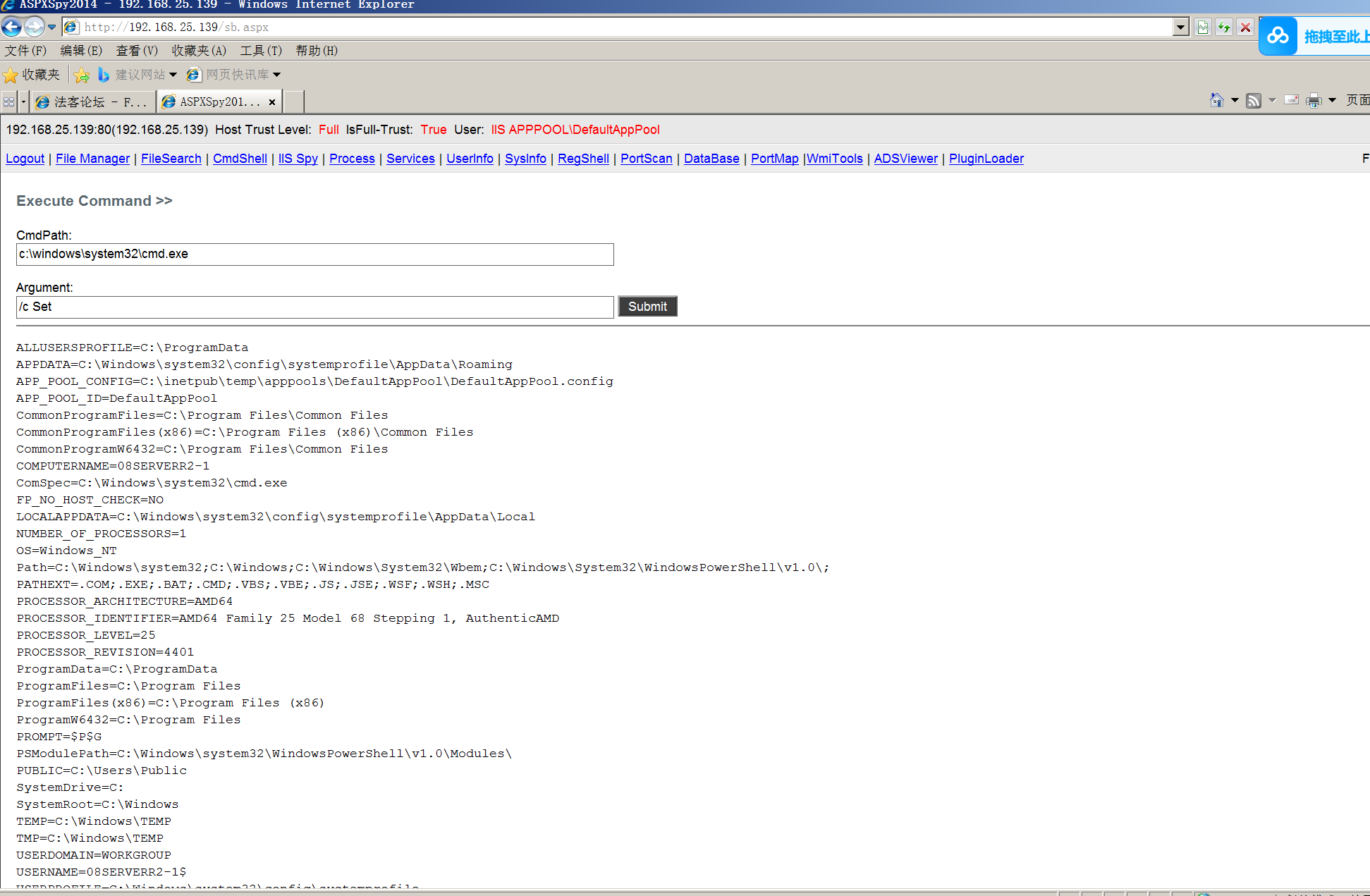This screenshot has height=896, width=1370.
Task: Click add to favorites bar star icon
Action: coord(82,75)
